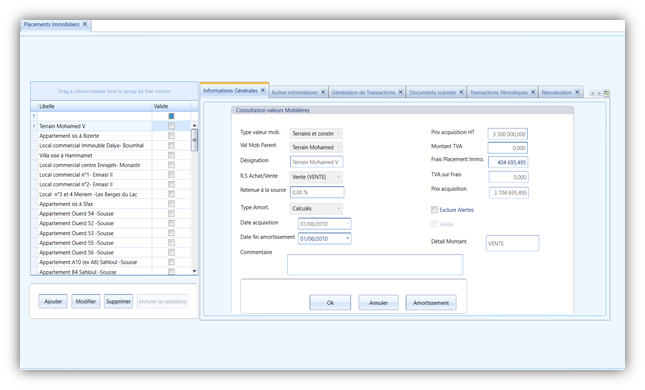
Task: Click in the Frais Placement Immo. field
Action: pos(508,162)
